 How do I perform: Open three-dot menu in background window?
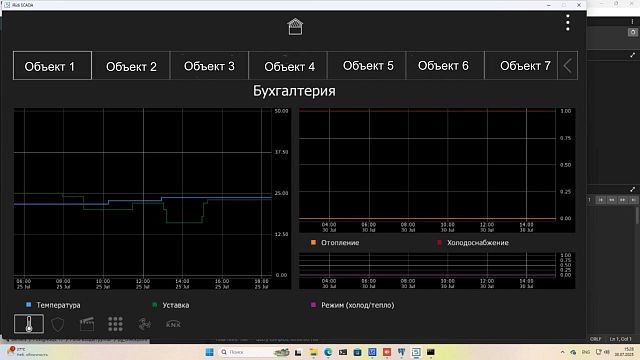633,22
